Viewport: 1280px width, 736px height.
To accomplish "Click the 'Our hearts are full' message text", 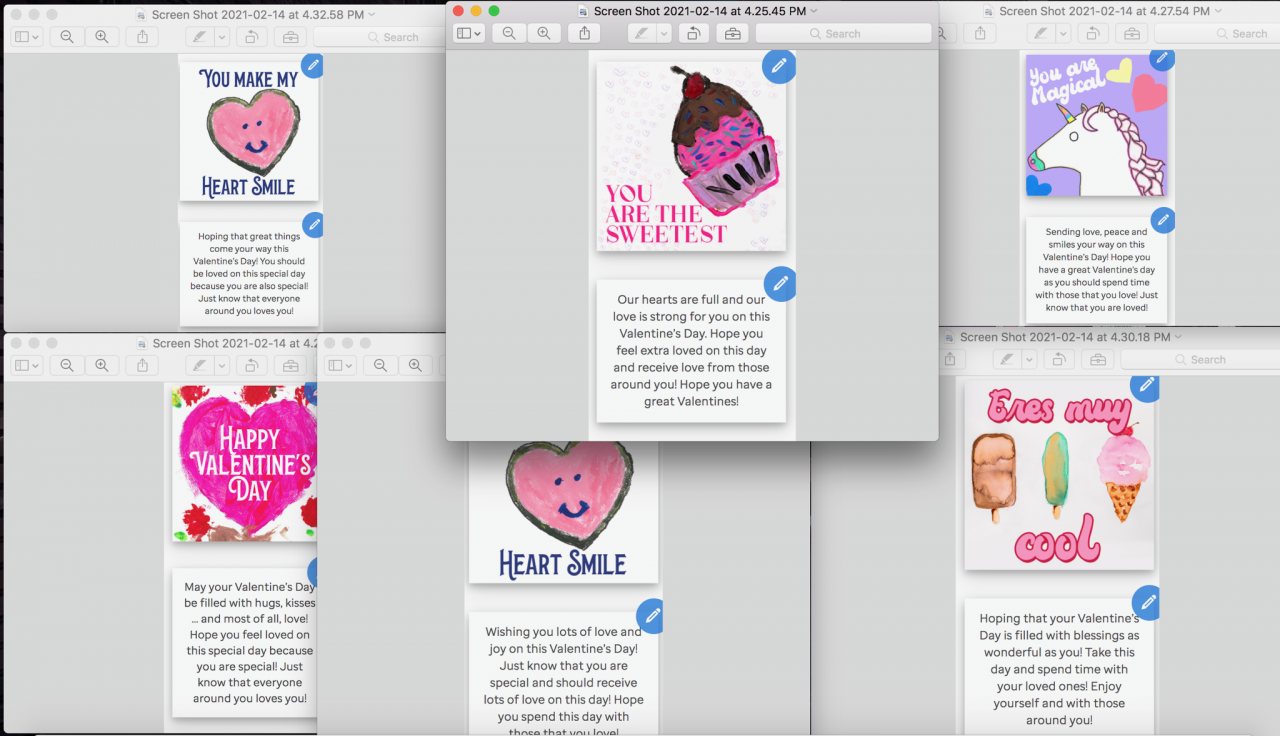I will point(691,350).
